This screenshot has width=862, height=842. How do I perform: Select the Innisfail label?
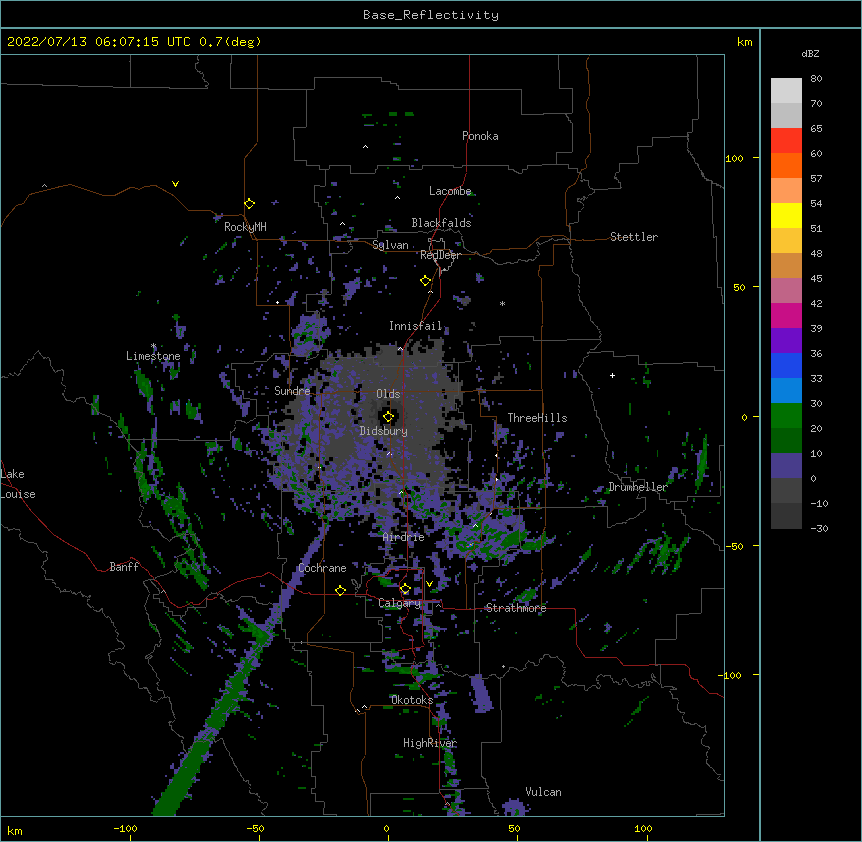[415, 326]
